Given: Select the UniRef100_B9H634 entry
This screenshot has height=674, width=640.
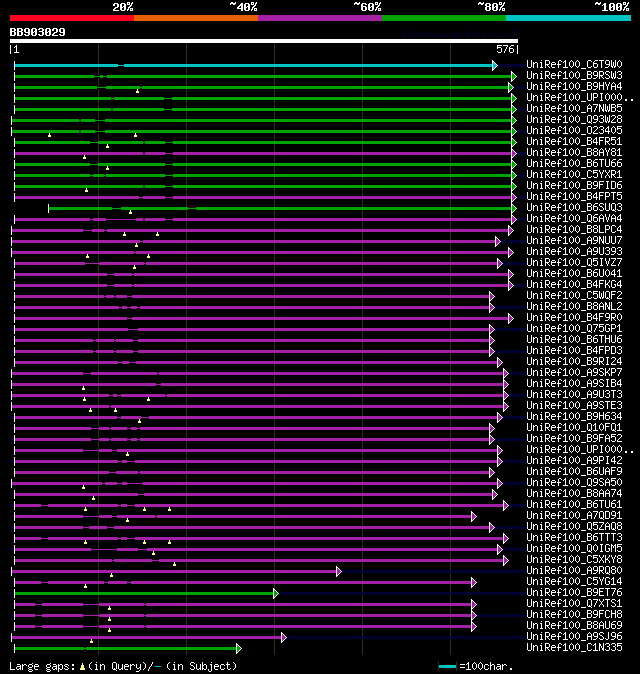Looking at the screenshot, I should 574,417.
